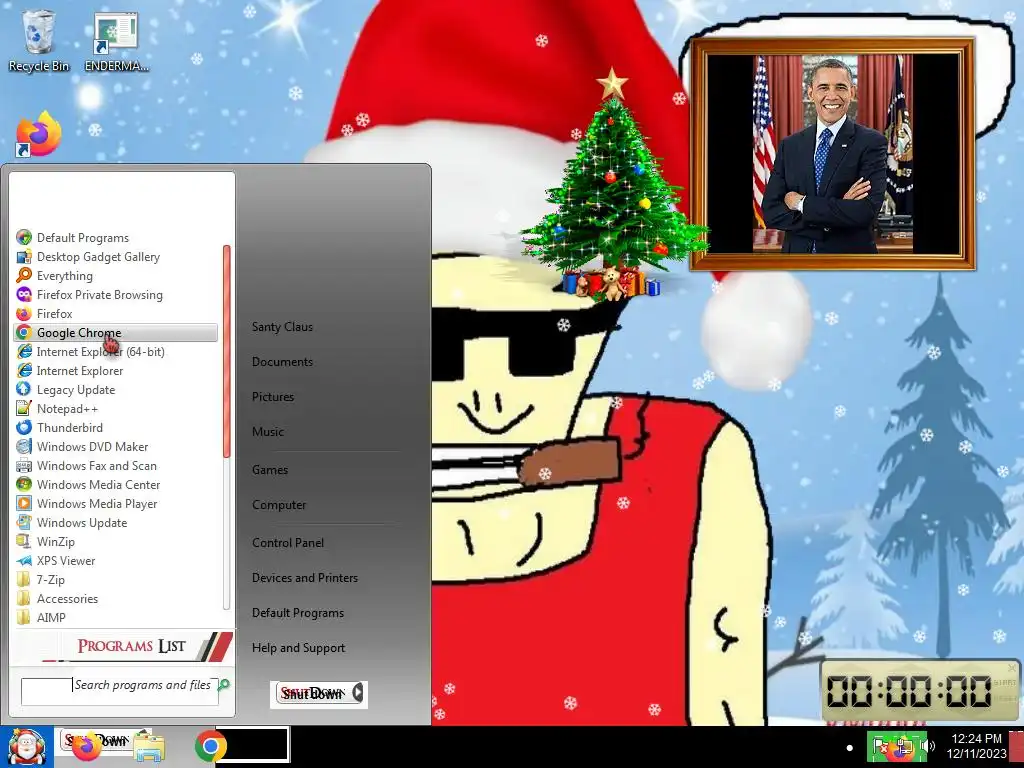Open Devices and Printers
The width and height of the screenshot is (1024, 768).
click(305, 578)
